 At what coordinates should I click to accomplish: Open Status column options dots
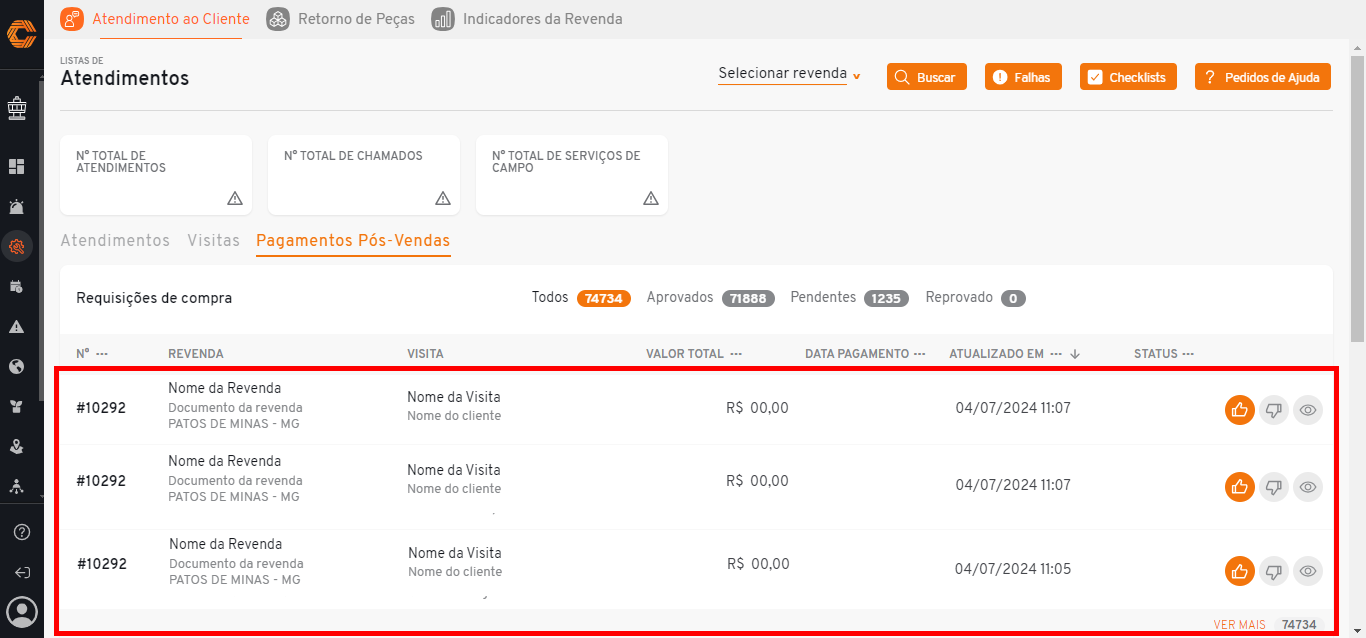pyautogui.click(x=1188, y=354)
